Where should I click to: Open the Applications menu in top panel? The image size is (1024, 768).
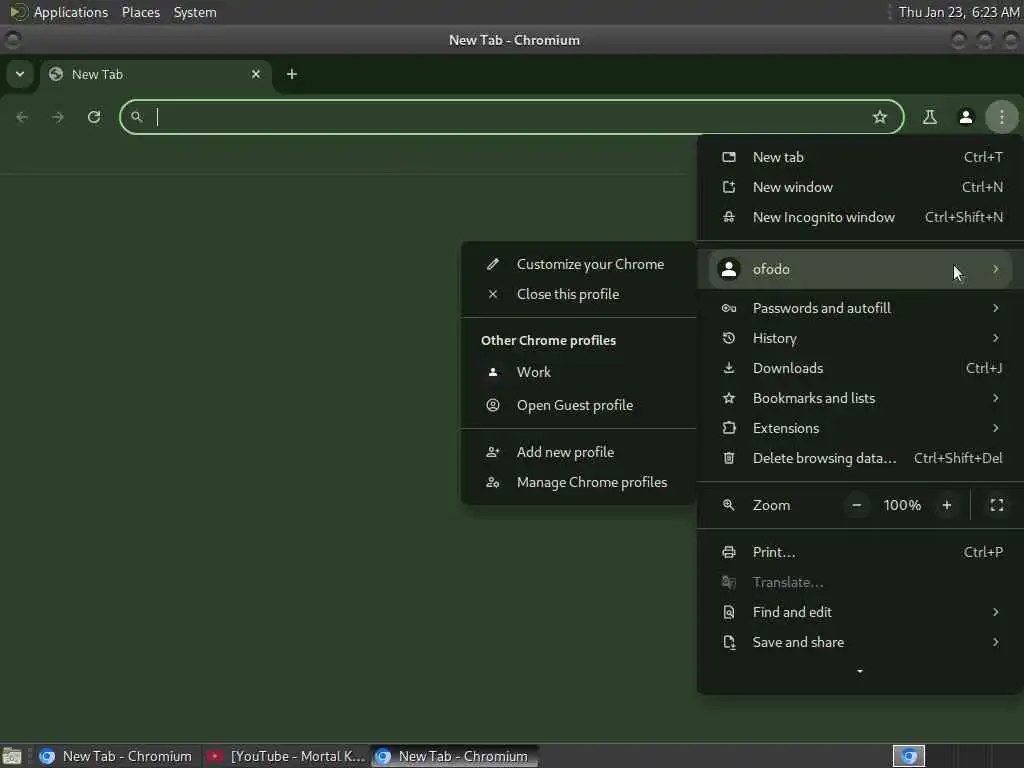tap(71, 12)
